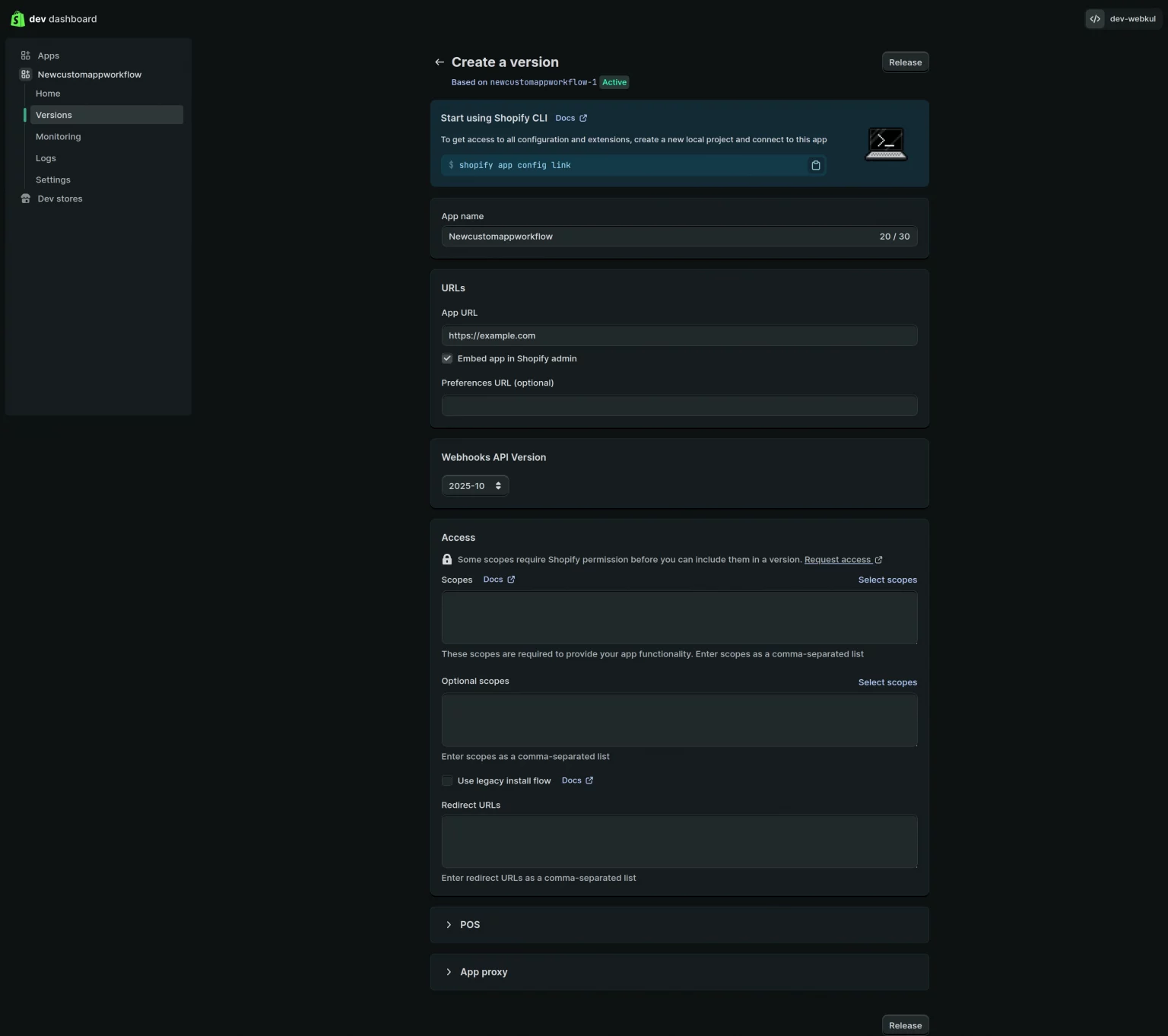1168x1036 pixels.
Task: Click the Newcustomappworkflow app icon in sidebar
Action: (x=26, y=75)
